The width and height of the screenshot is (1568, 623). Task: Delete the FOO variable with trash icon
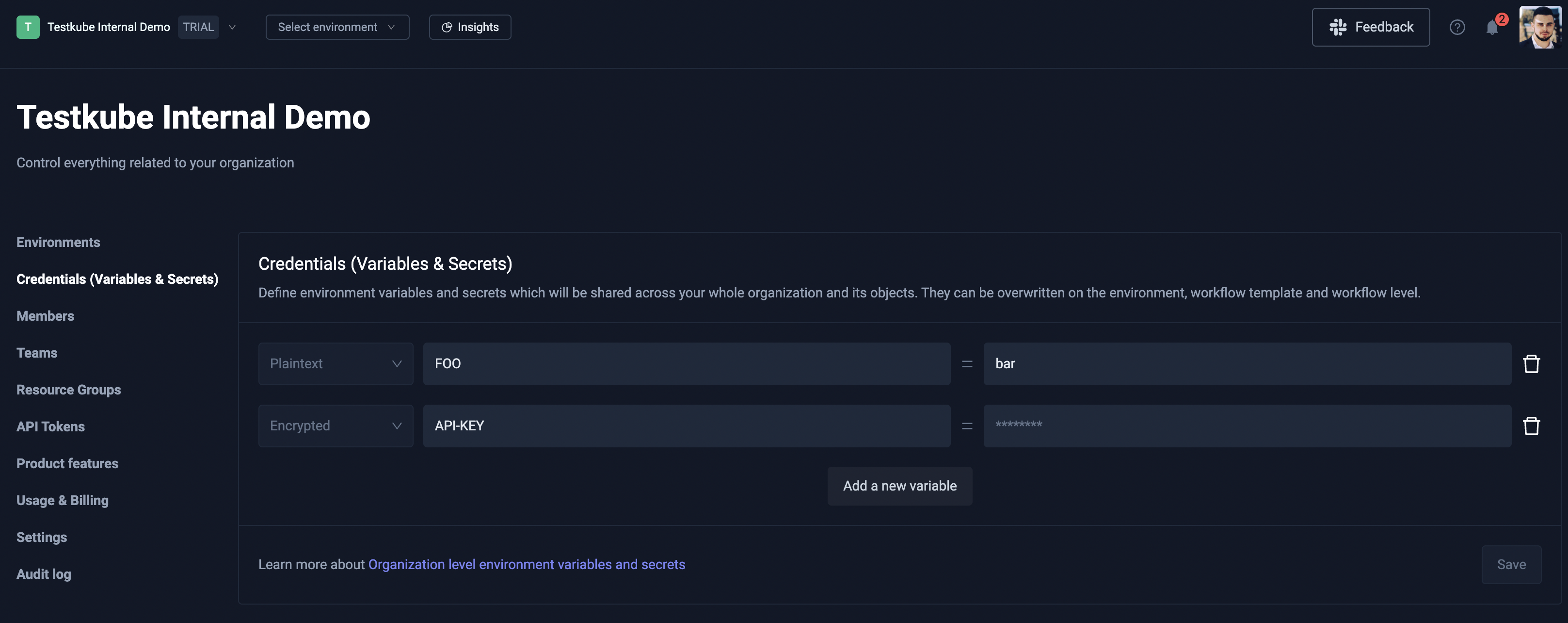click(1531, 363)
